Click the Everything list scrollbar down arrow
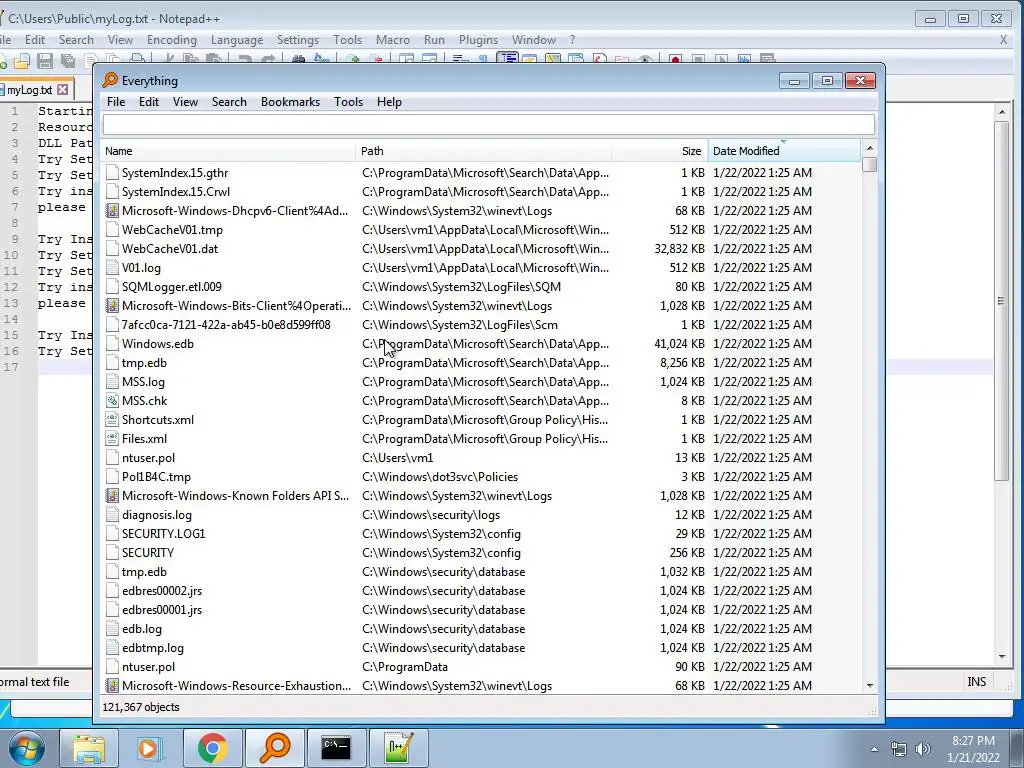 [869, 686]
